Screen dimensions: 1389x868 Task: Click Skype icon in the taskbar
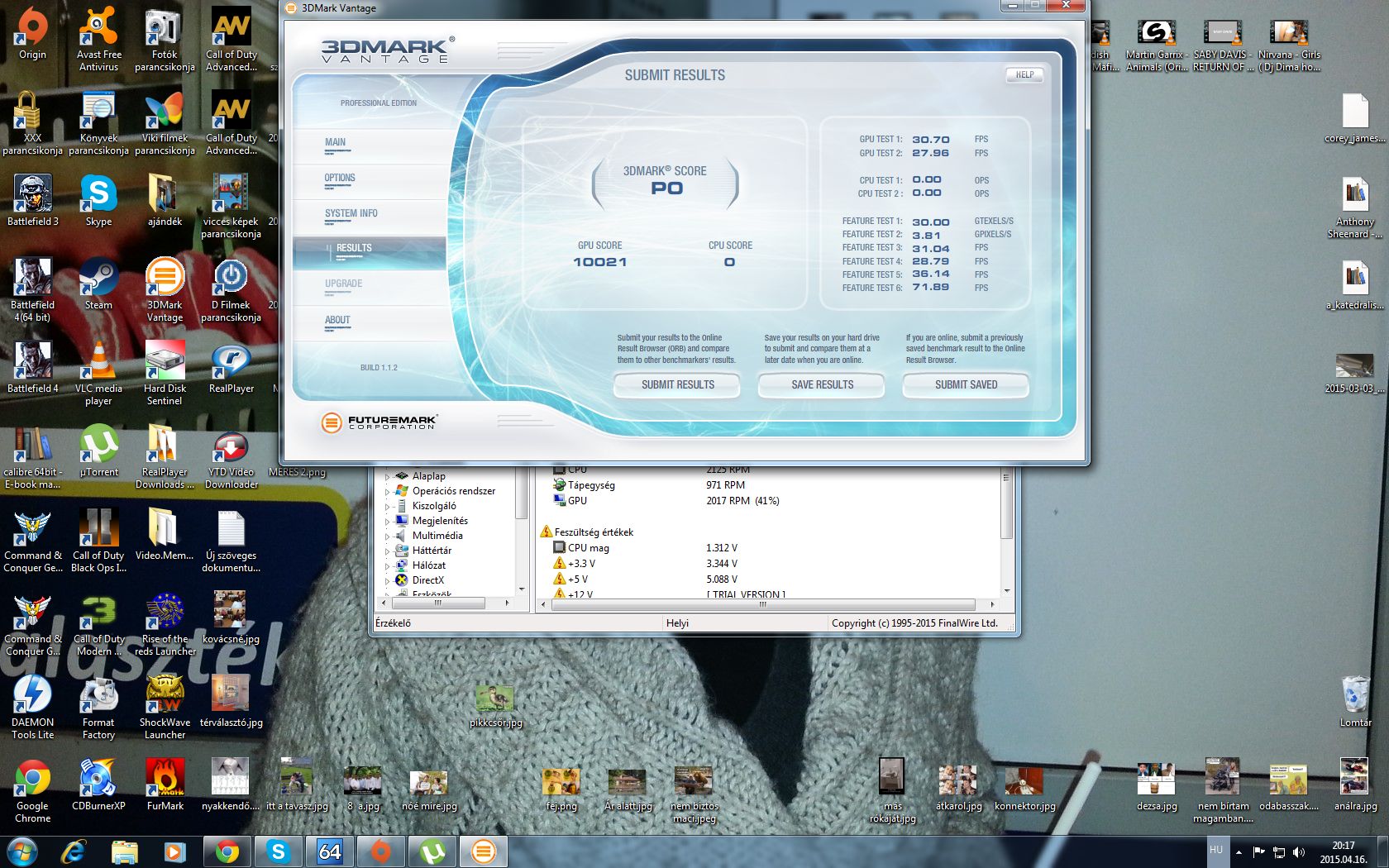tap(278, 851)
